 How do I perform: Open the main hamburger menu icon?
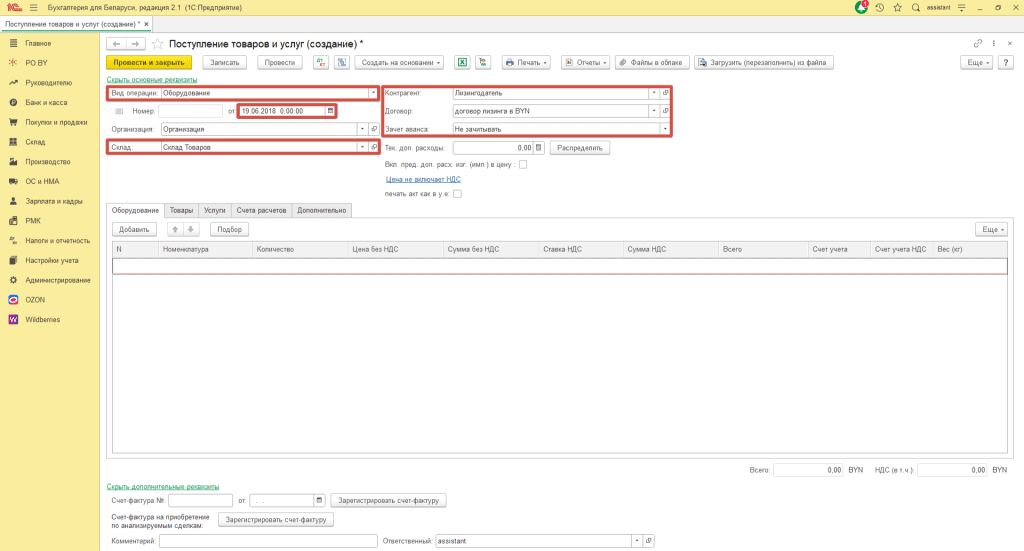pos(33,8)
